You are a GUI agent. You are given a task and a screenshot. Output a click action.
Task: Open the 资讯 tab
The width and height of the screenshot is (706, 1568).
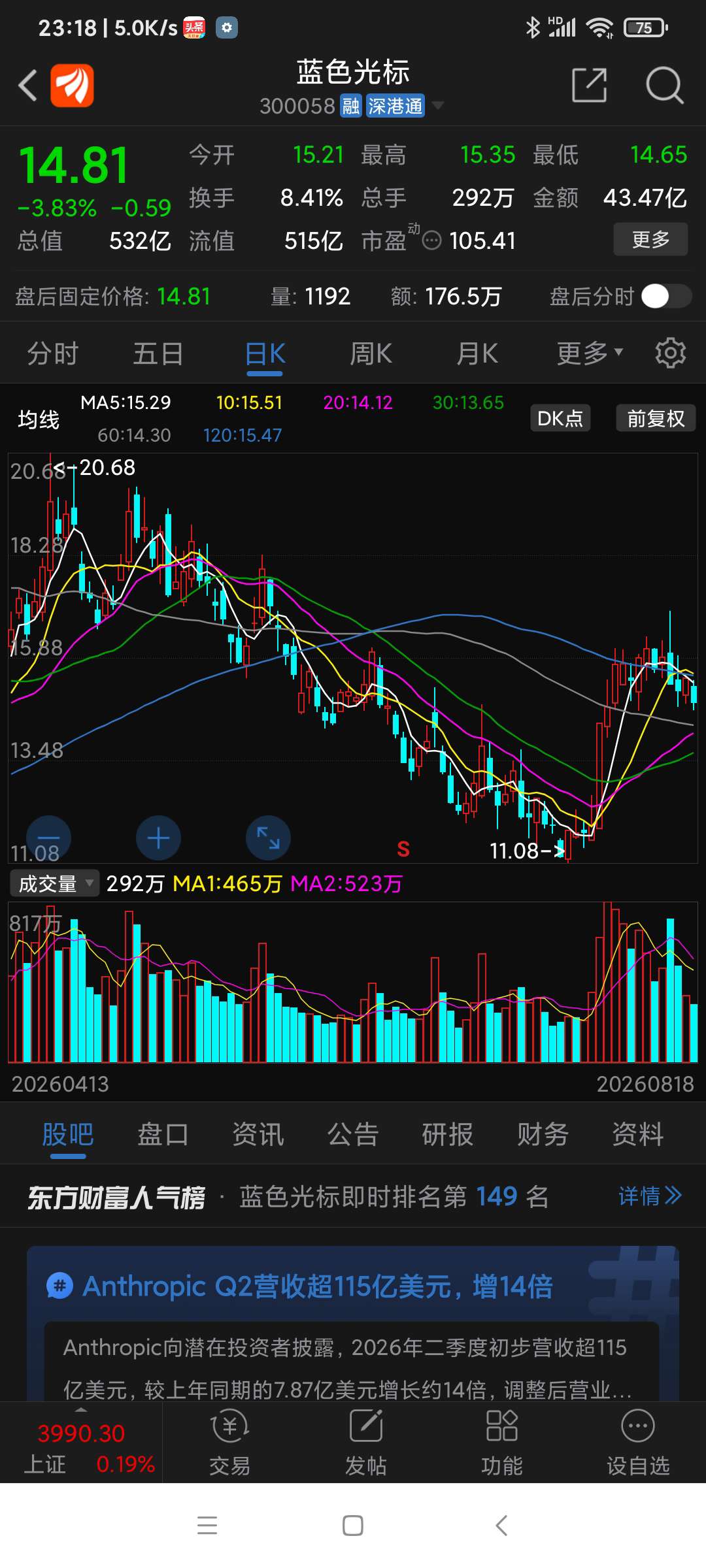[258, 1135]
